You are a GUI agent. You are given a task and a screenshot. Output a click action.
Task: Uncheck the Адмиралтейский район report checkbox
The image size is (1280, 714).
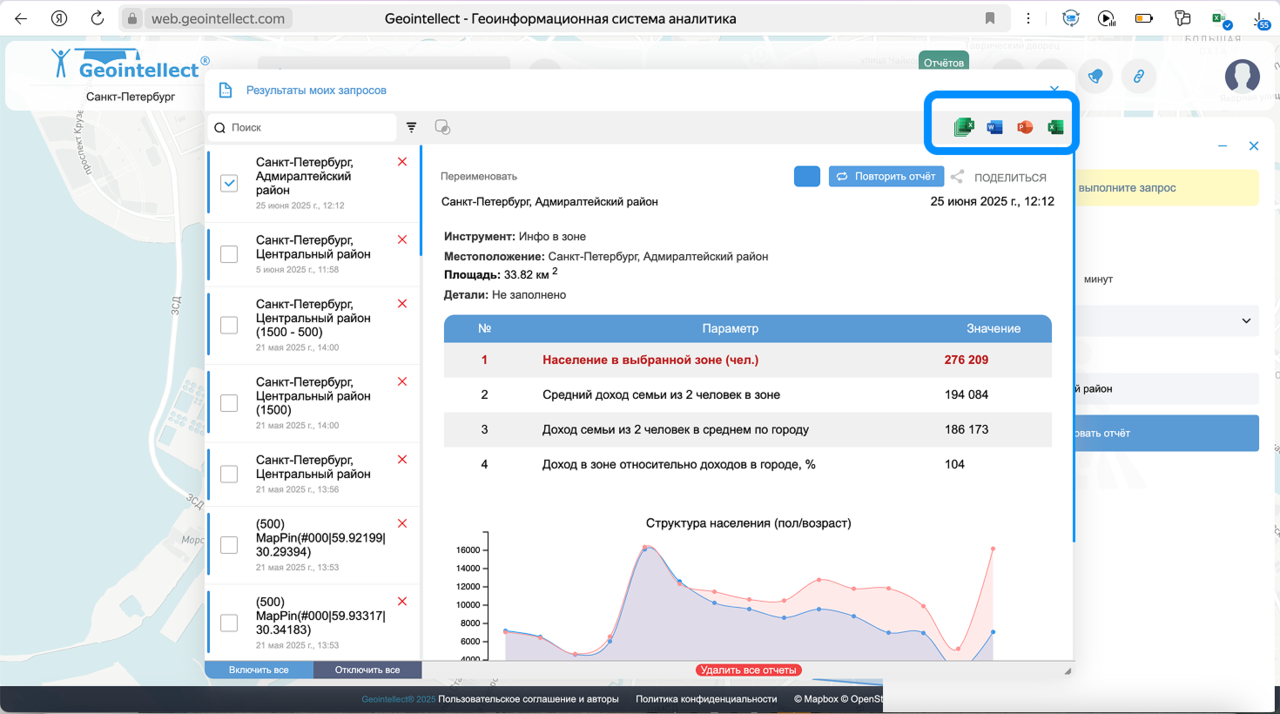pyautogui.click(x=229, y=183)
